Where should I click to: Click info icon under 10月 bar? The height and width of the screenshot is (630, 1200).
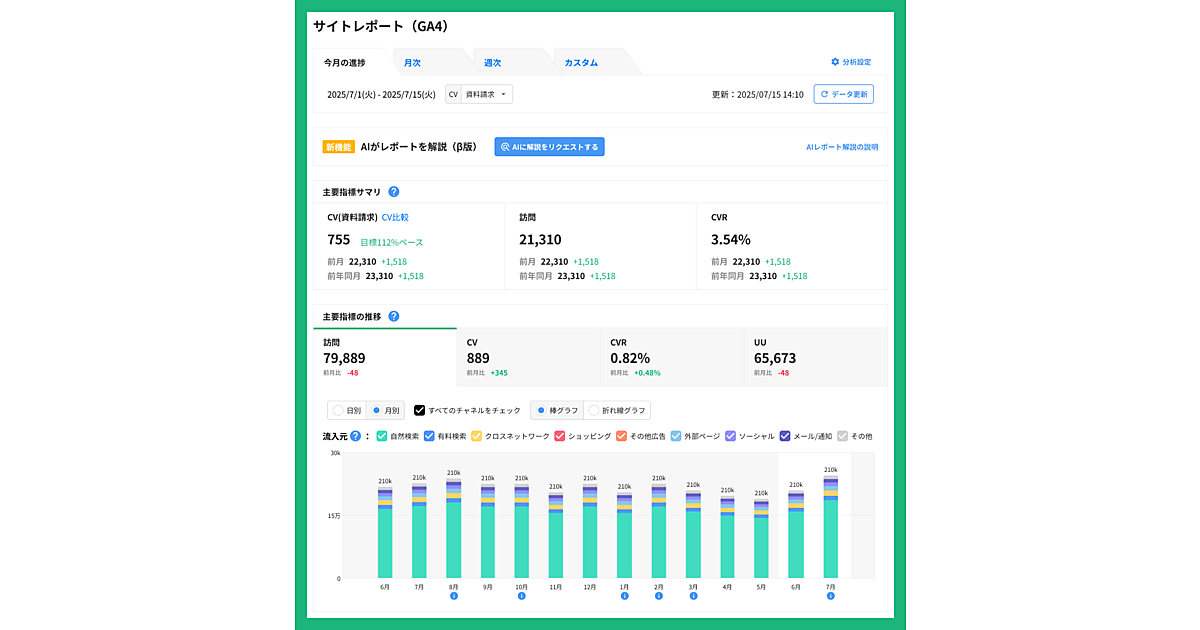pos(521,596)
